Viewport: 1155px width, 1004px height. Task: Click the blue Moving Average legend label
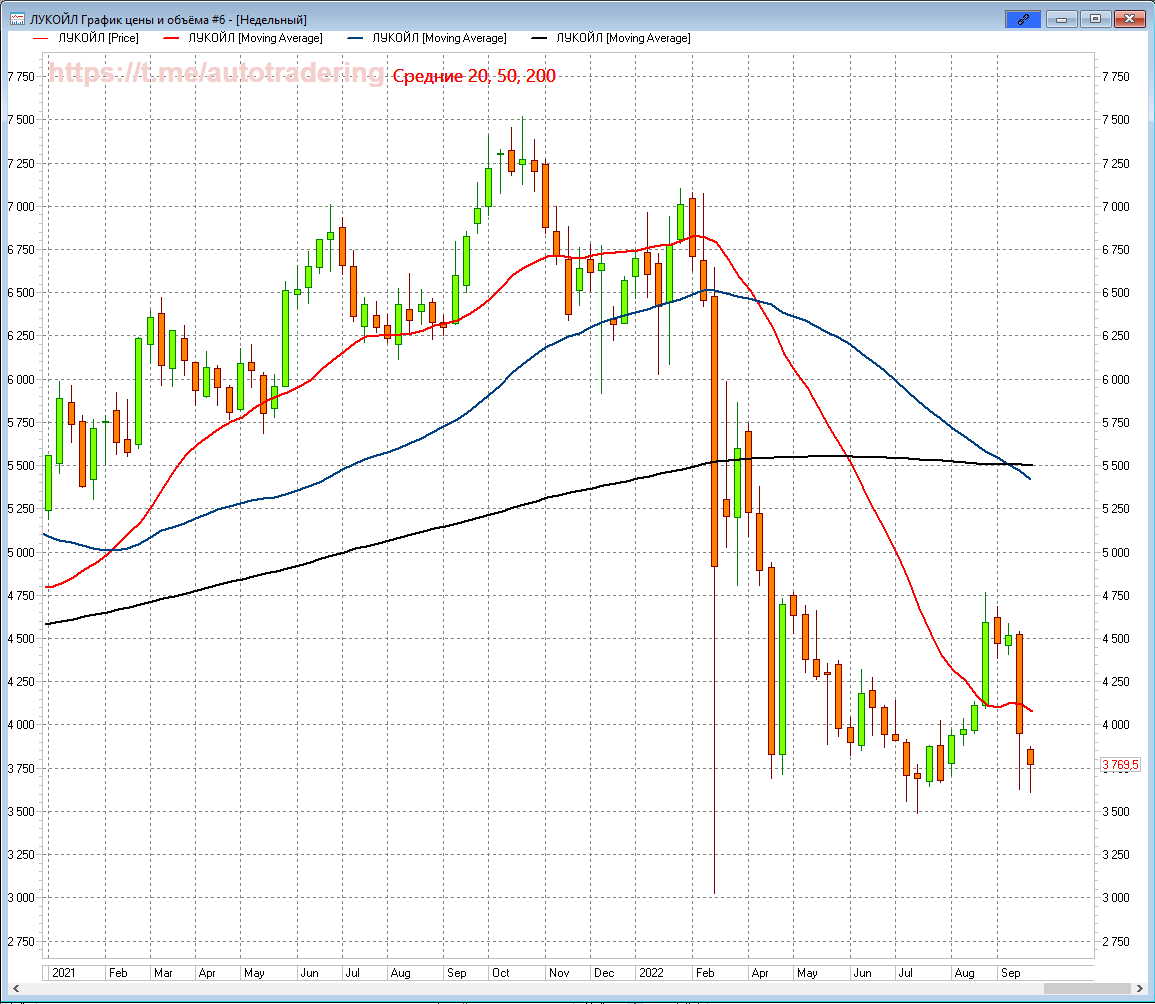point(439,38)
